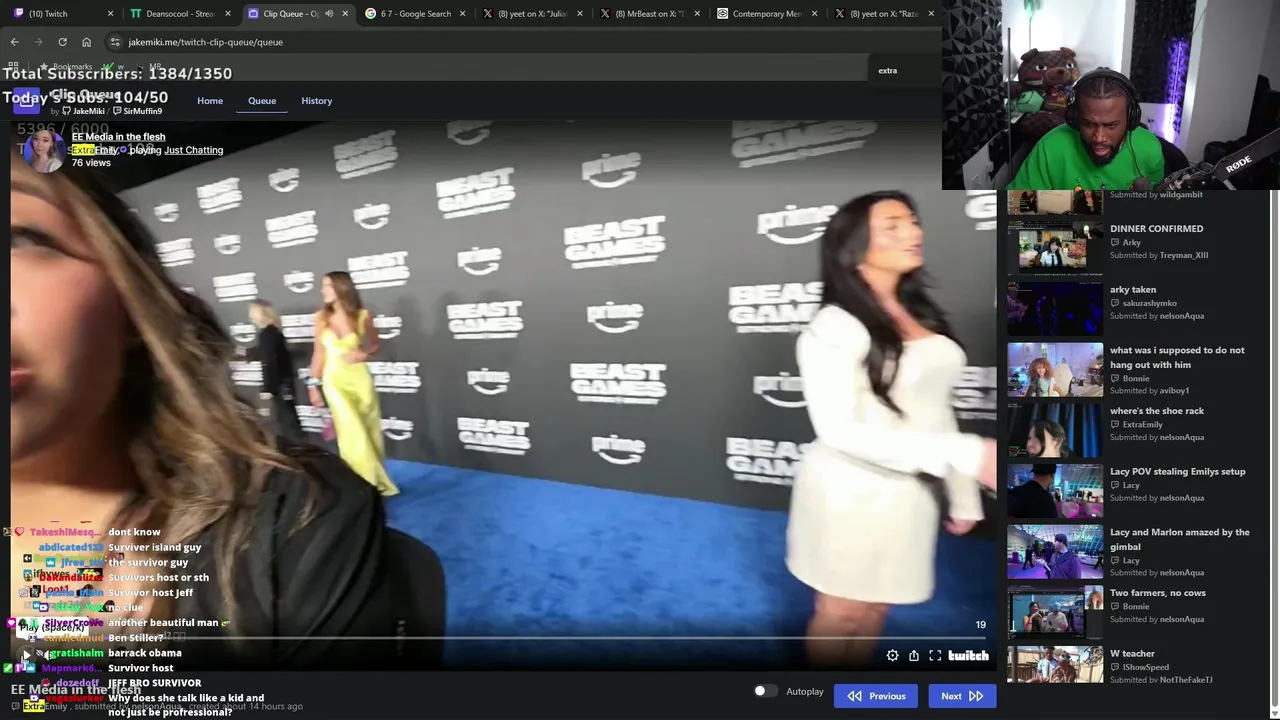The height and width of the screenshot is (720, 1280).
Task: Click 'Submitted by NotTheFakeTJ' text
Action: click(x=1161, y=680)
